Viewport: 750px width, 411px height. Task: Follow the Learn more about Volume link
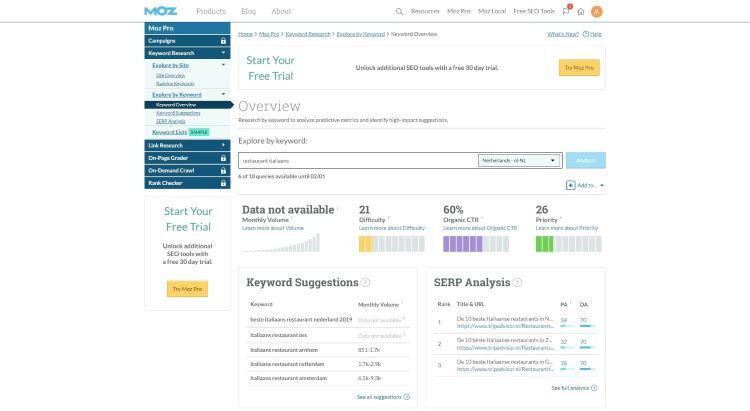[273, 228]
